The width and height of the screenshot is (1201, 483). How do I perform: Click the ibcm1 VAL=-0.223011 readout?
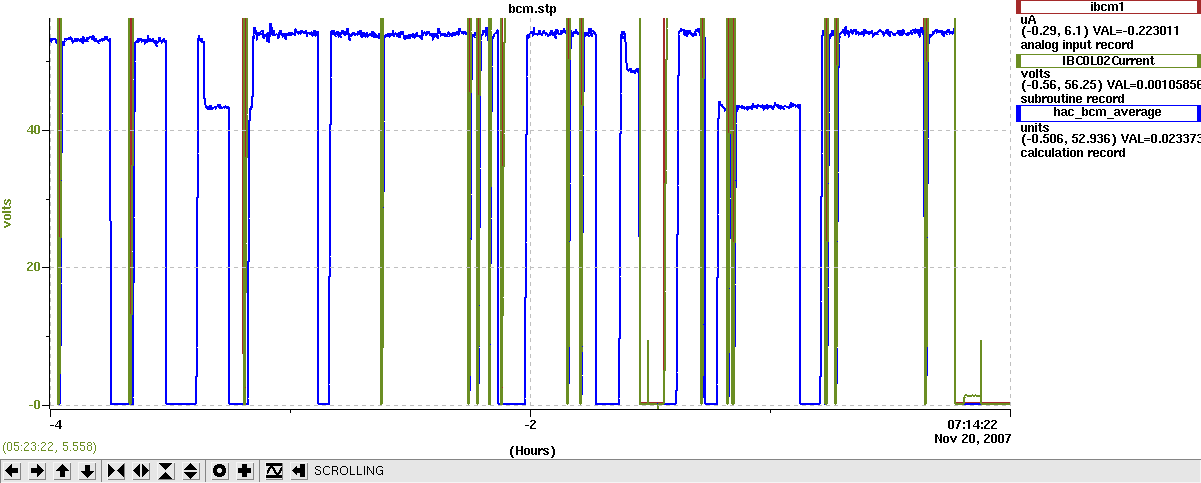point(1099,31)
